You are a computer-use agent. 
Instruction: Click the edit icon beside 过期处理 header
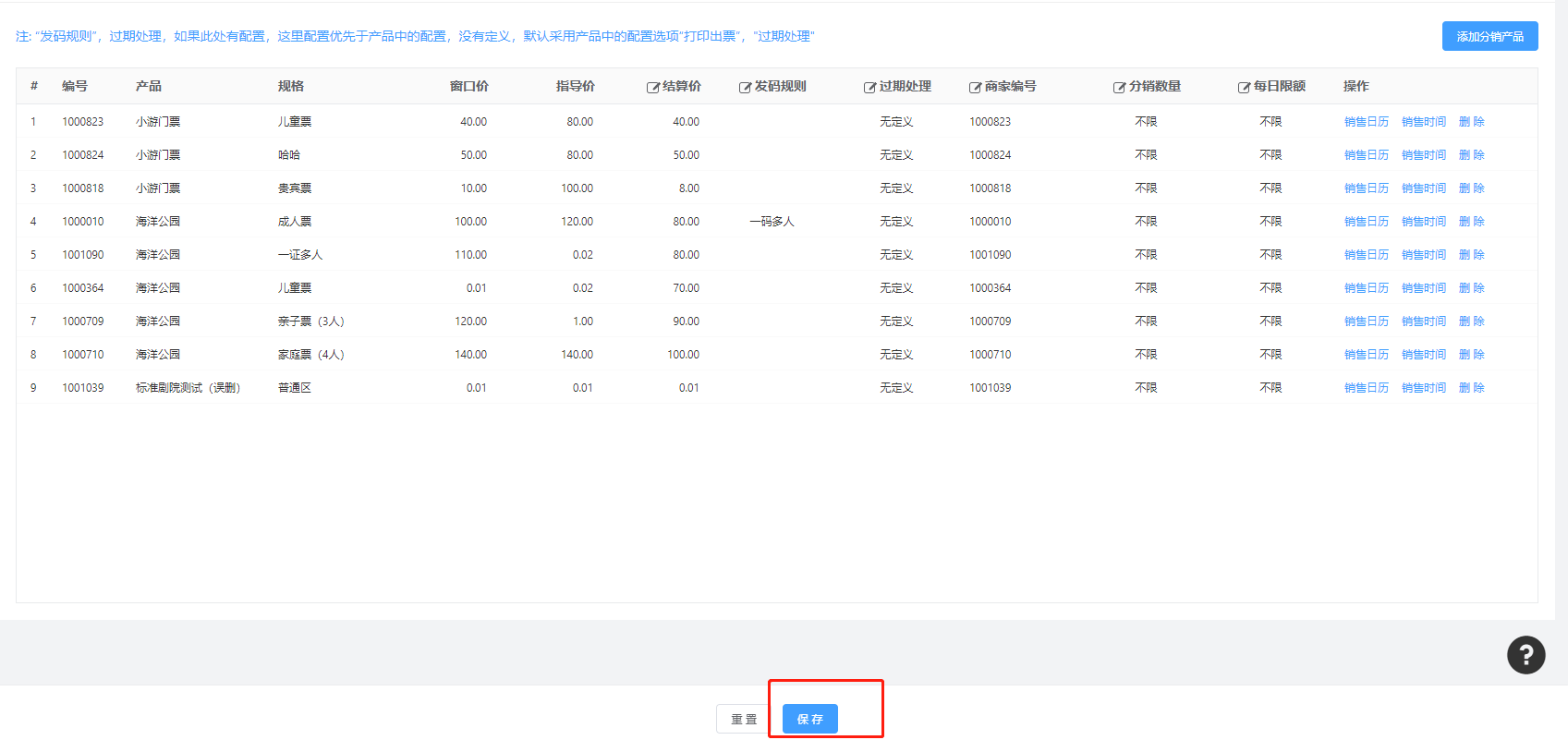[x=869, y=87]
